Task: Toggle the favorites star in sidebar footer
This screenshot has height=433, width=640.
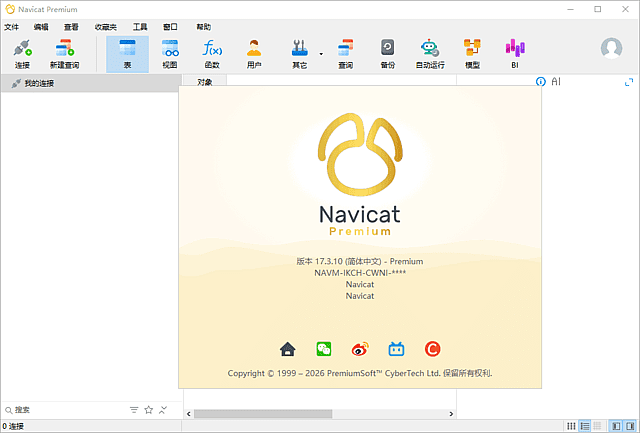Action: tap(149, 410)
